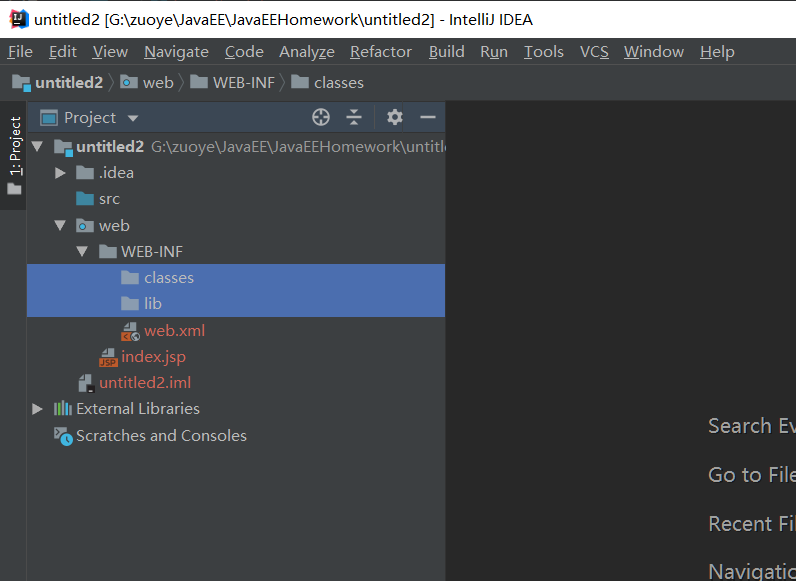Viewport: 796px width, 581px height.
Task: Click the folder icon below 1: Project tab
Action: [x=14, y=189]
